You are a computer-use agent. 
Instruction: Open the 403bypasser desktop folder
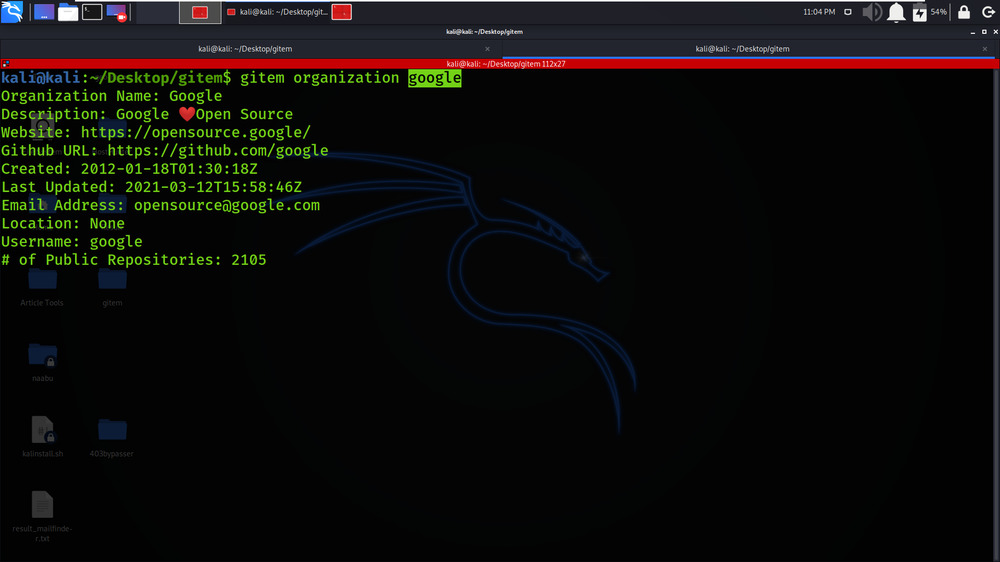[x=112, y=438]
